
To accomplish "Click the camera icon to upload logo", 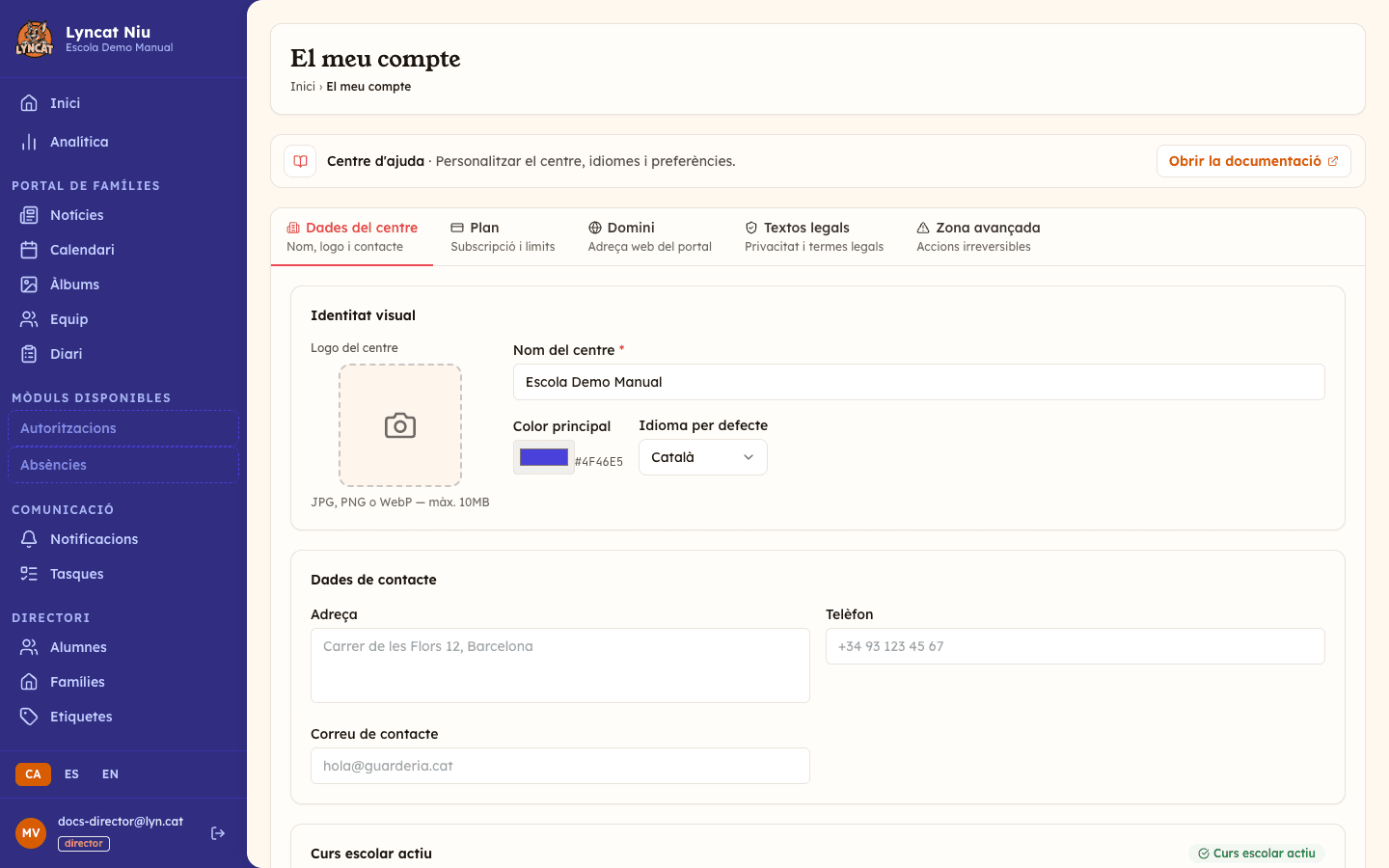I will pos(400,425).
